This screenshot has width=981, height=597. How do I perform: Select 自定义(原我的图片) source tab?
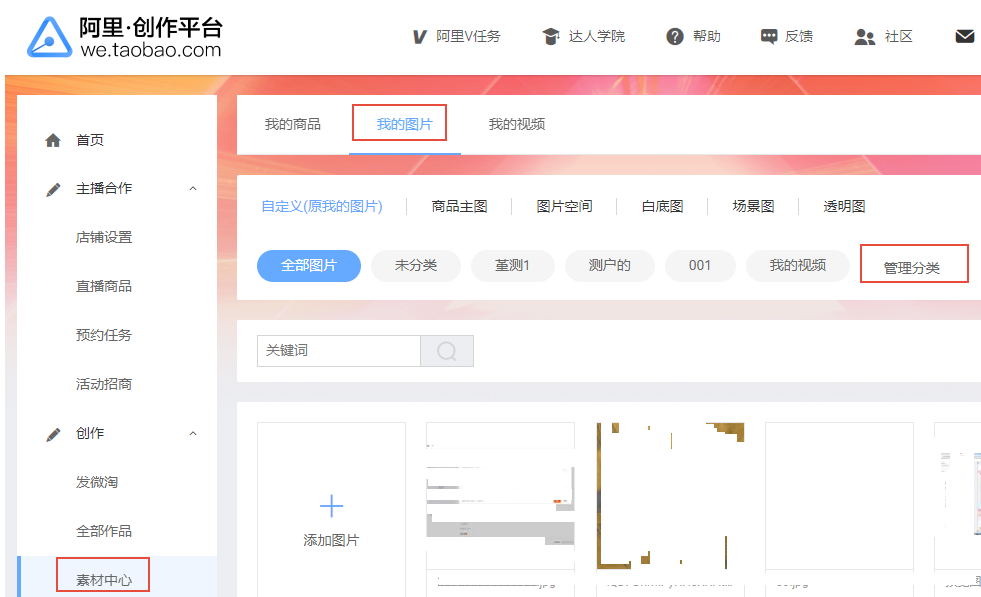322,206
